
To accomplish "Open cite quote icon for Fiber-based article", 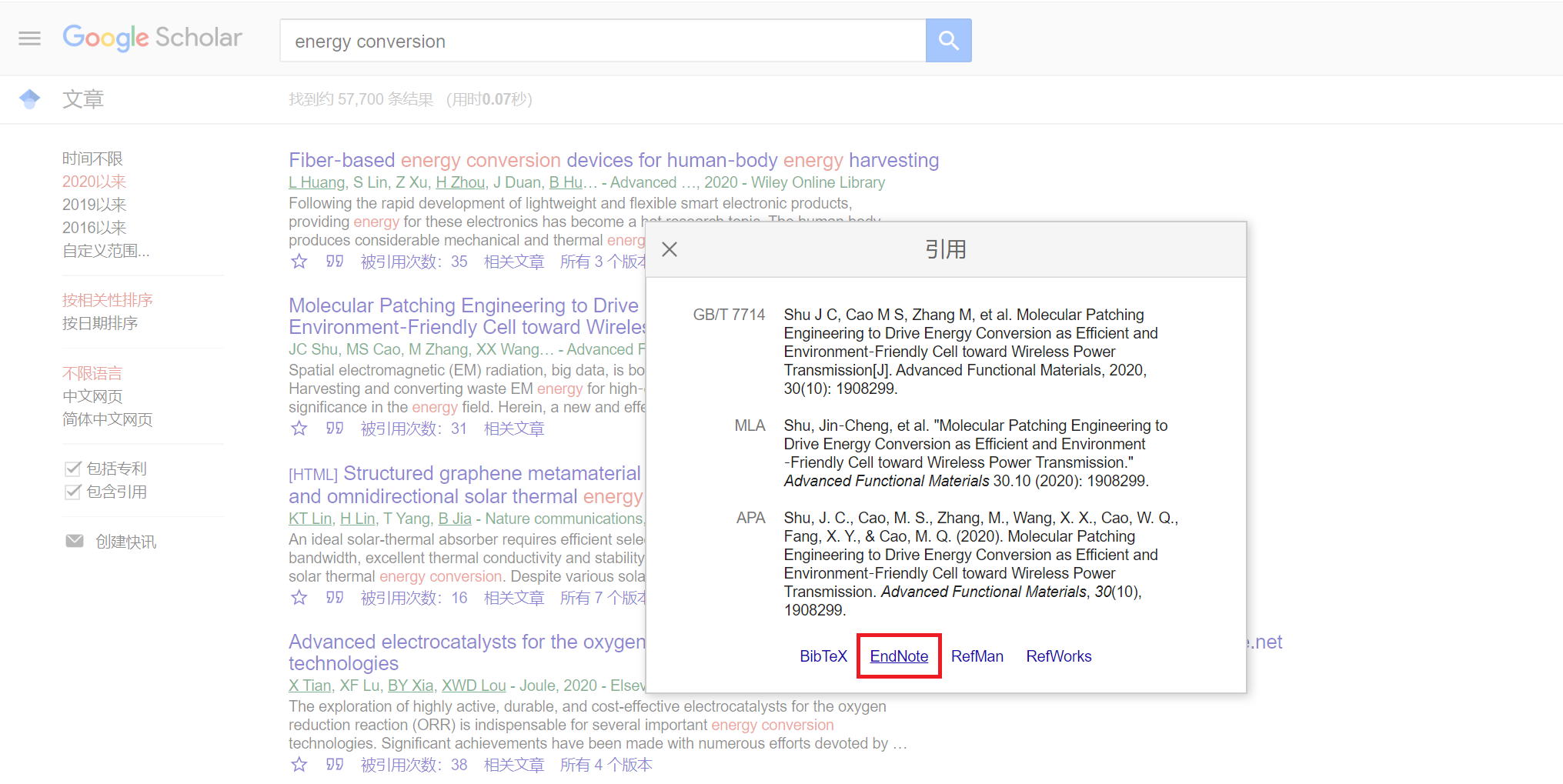I will (335, 262).
